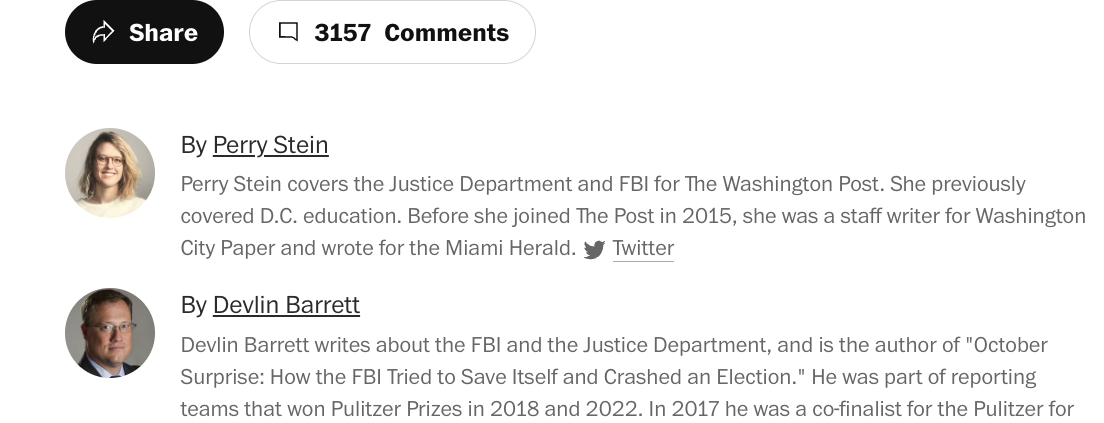Open Perry Stein's author page link
The width and height of the screenshot is (1104, 423).
(270, 145)
